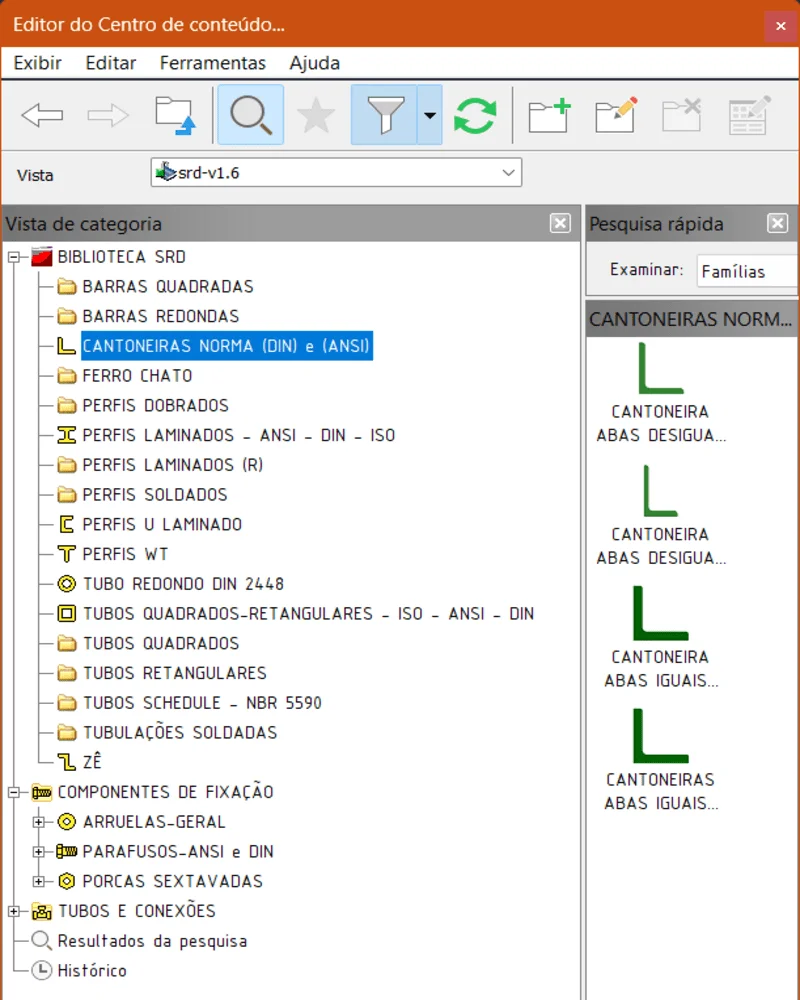
Task: Open the filter options dropdown arrow
Action: tap(429, 115)
